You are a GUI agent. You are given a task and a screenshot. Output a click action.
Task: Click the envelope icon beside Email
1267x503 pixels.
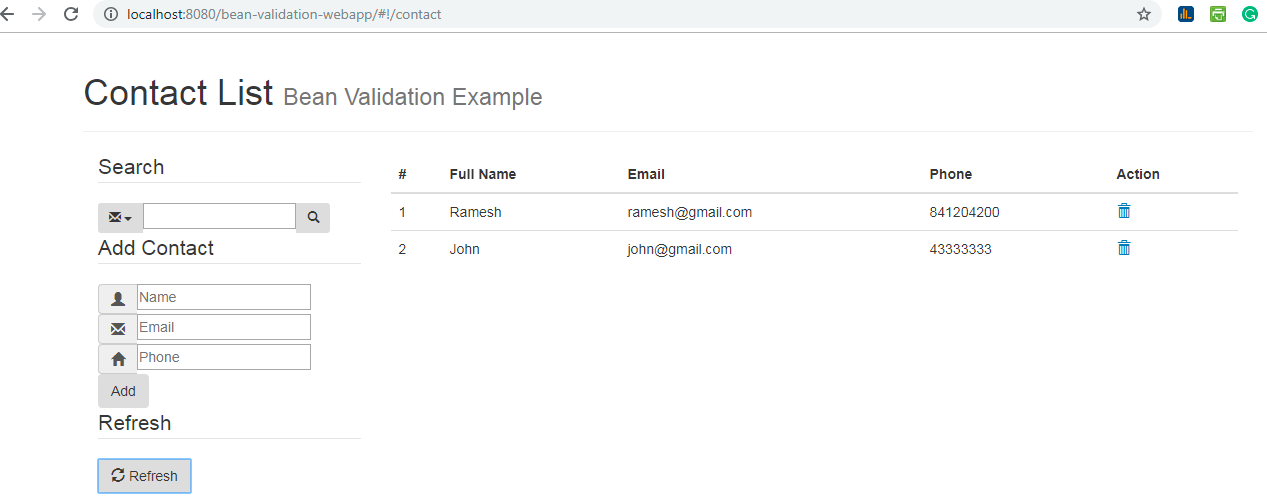pyautogui.click(x=118, y=328)
